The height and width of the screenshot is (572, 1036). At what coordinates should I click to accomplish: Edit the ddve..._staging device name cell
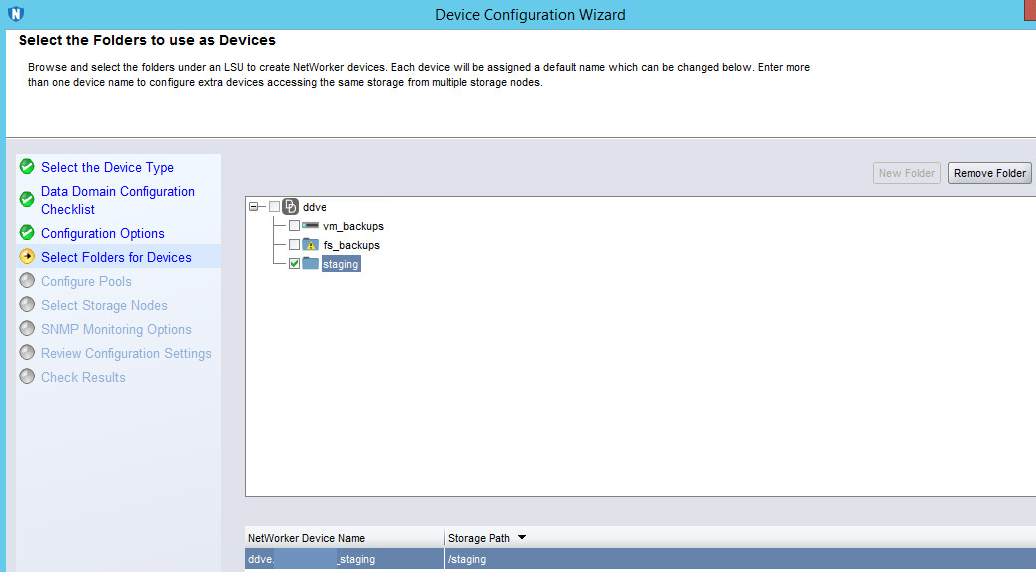point(344,559)
